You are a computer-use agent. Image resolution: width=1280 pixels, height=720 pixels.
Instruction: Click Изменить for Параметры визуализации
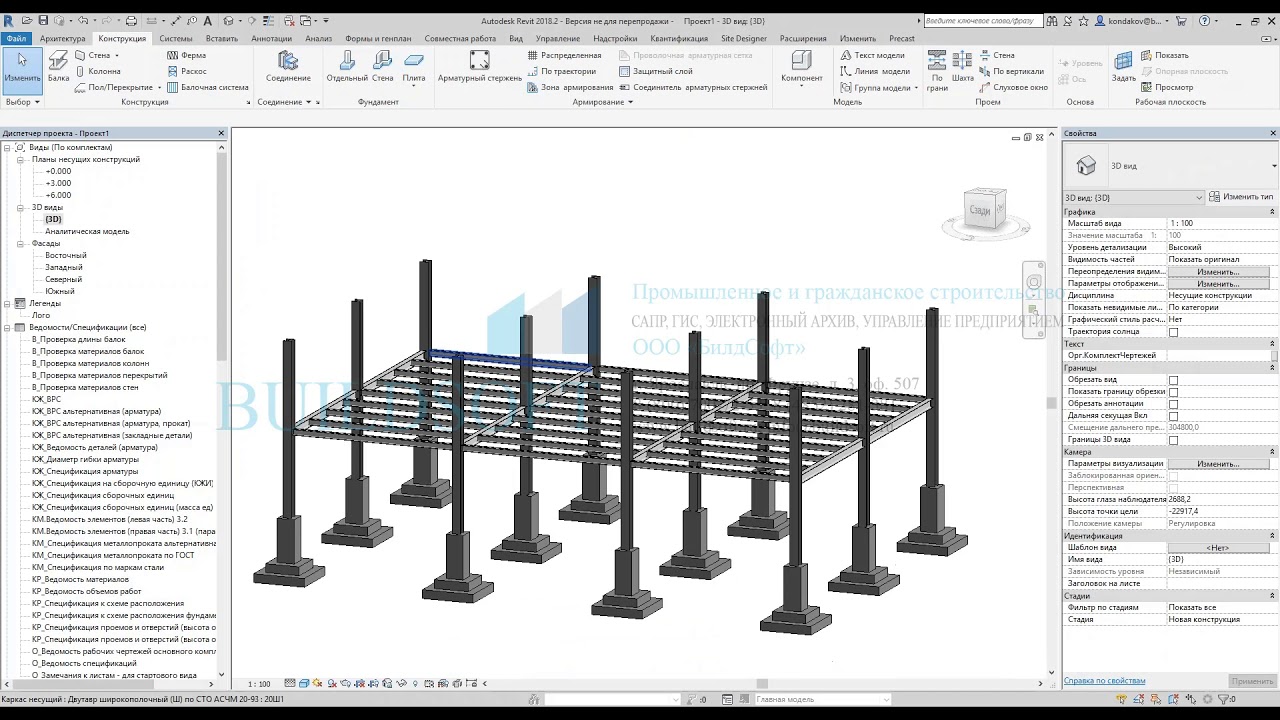[1218, 464]
